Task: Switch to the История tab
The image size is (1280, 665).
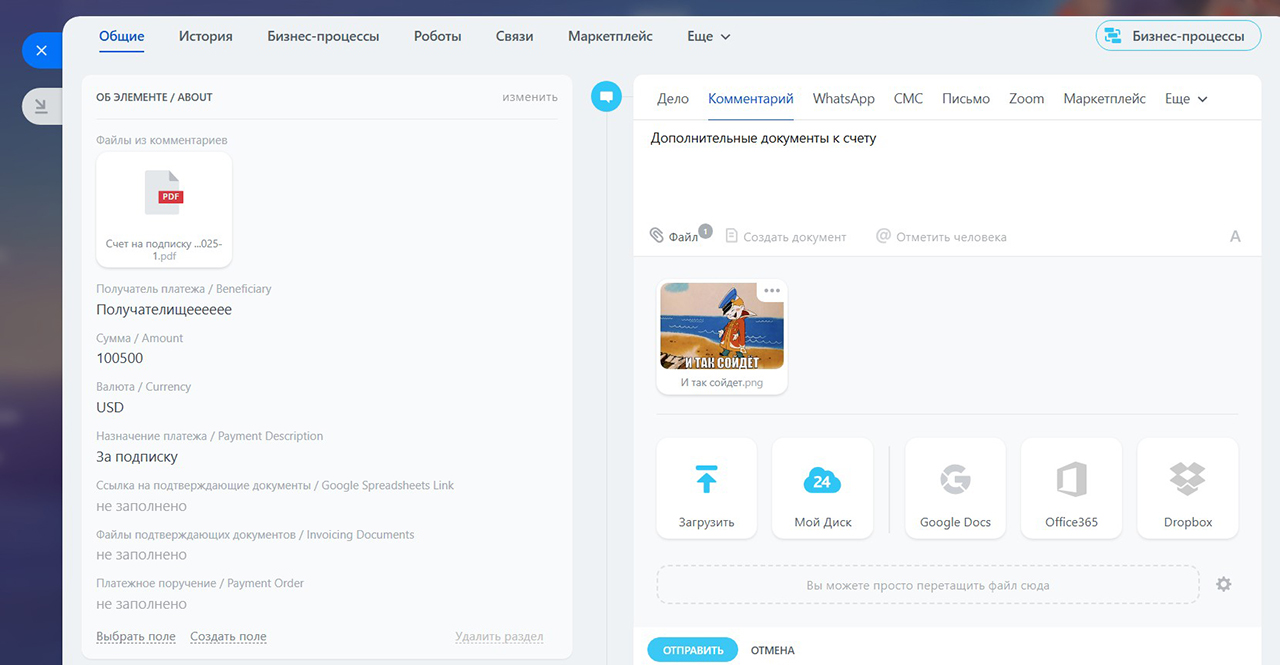Action: point(206,36)
